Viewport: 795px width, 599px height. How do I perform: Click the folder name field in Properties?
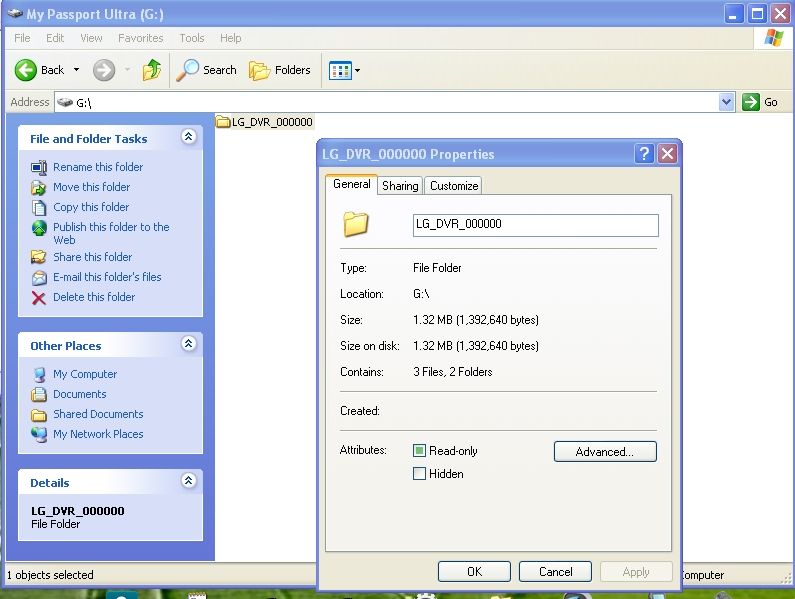[x=535, y=225]
